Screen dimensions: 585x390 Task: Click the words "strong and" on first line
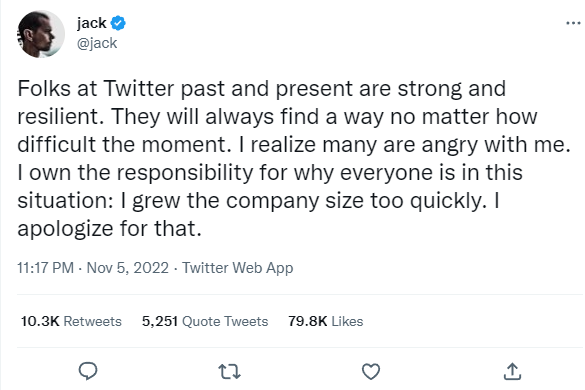(451, 89)
